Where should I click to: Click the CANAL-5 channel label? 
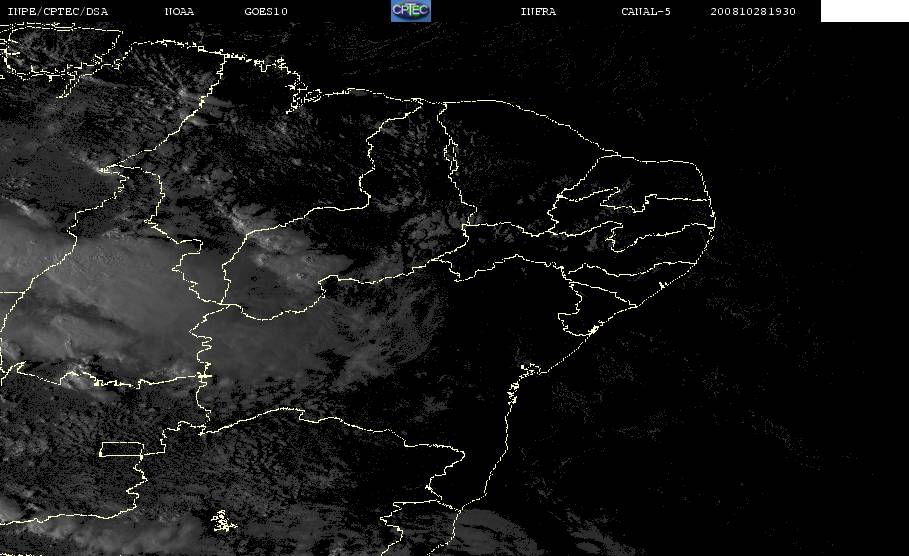click(x=646, y=12)
